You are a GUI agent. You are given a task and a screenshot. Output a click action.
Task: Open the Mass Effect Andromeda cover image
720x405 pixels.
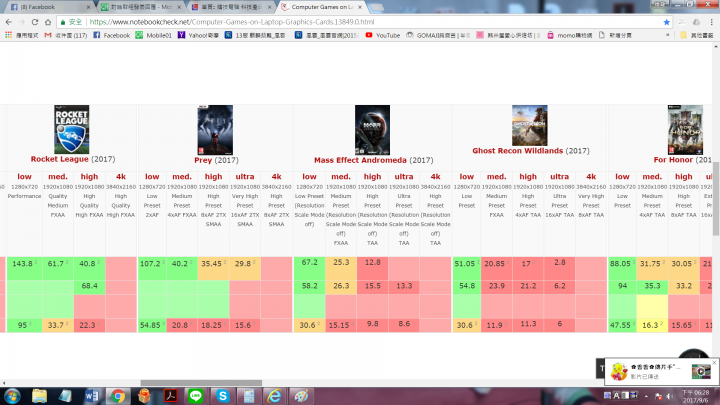pyautogui.click(x=372, y=130)
